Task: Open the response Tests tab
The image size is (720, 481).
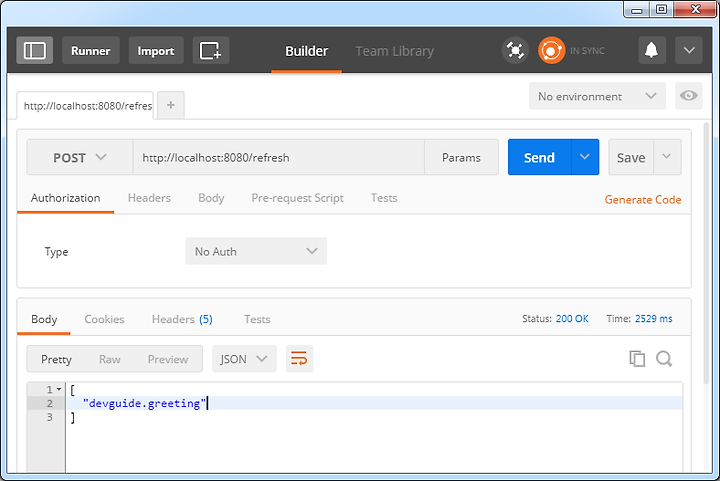Action: point(257,319)
